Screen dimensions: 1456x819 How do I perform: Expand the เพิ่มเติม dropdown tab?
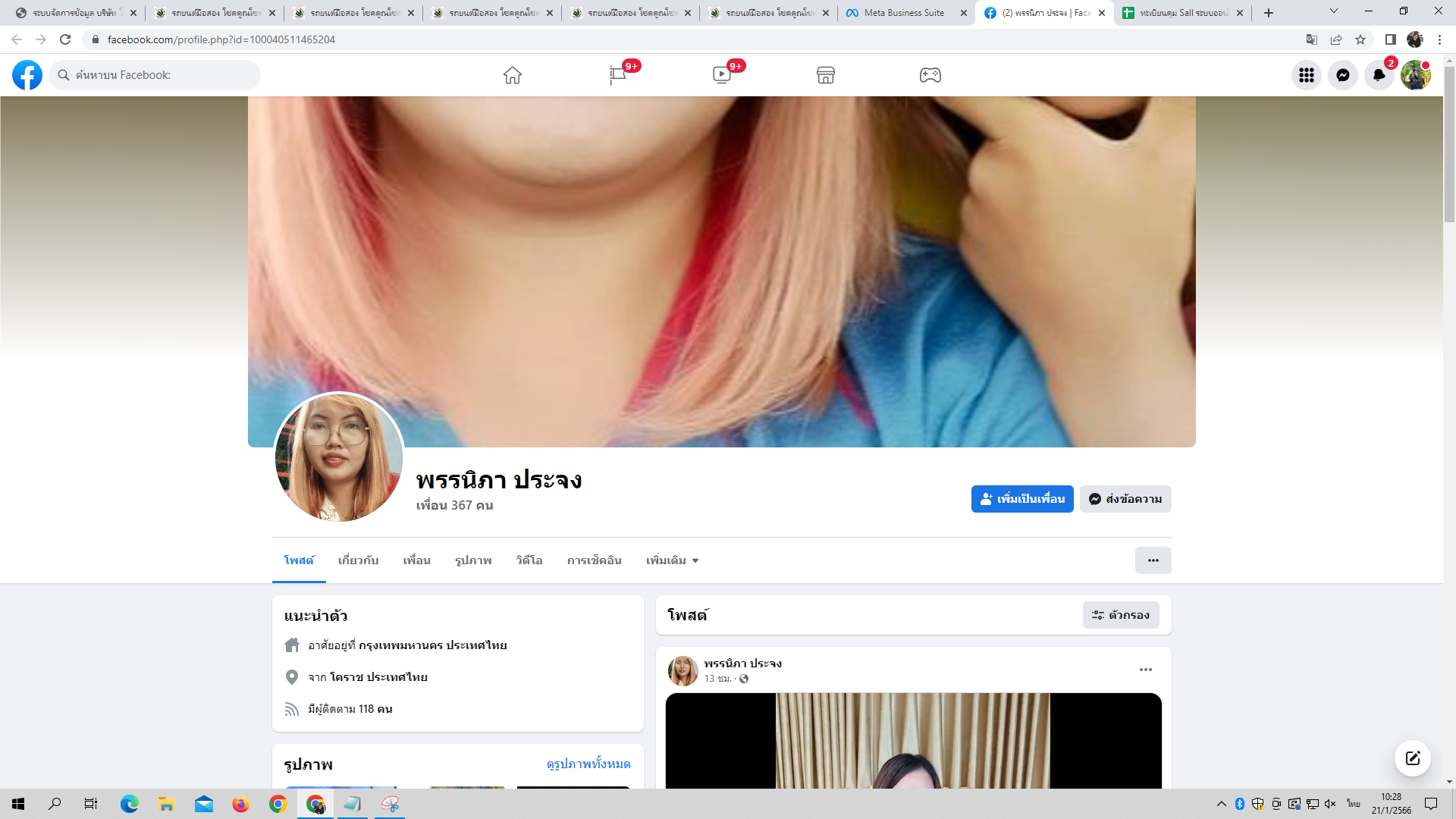click(x=672, y=560)
